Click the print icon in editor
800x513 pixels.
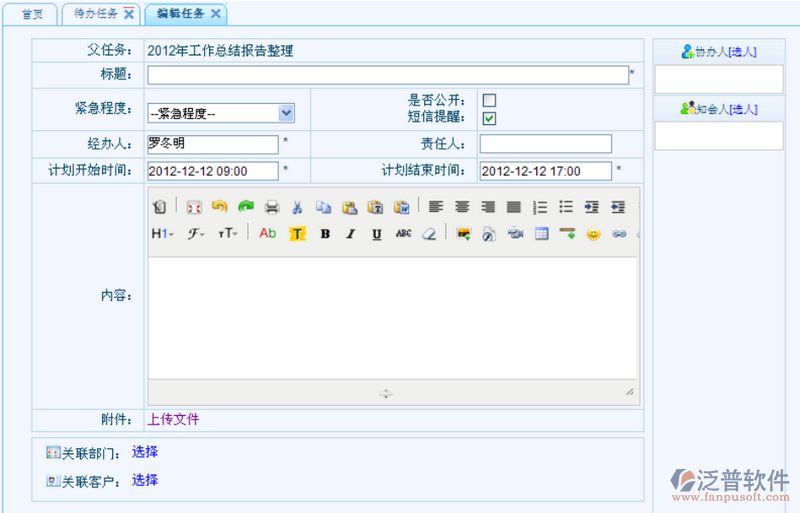pyautogui.click(x=271, y=207)
